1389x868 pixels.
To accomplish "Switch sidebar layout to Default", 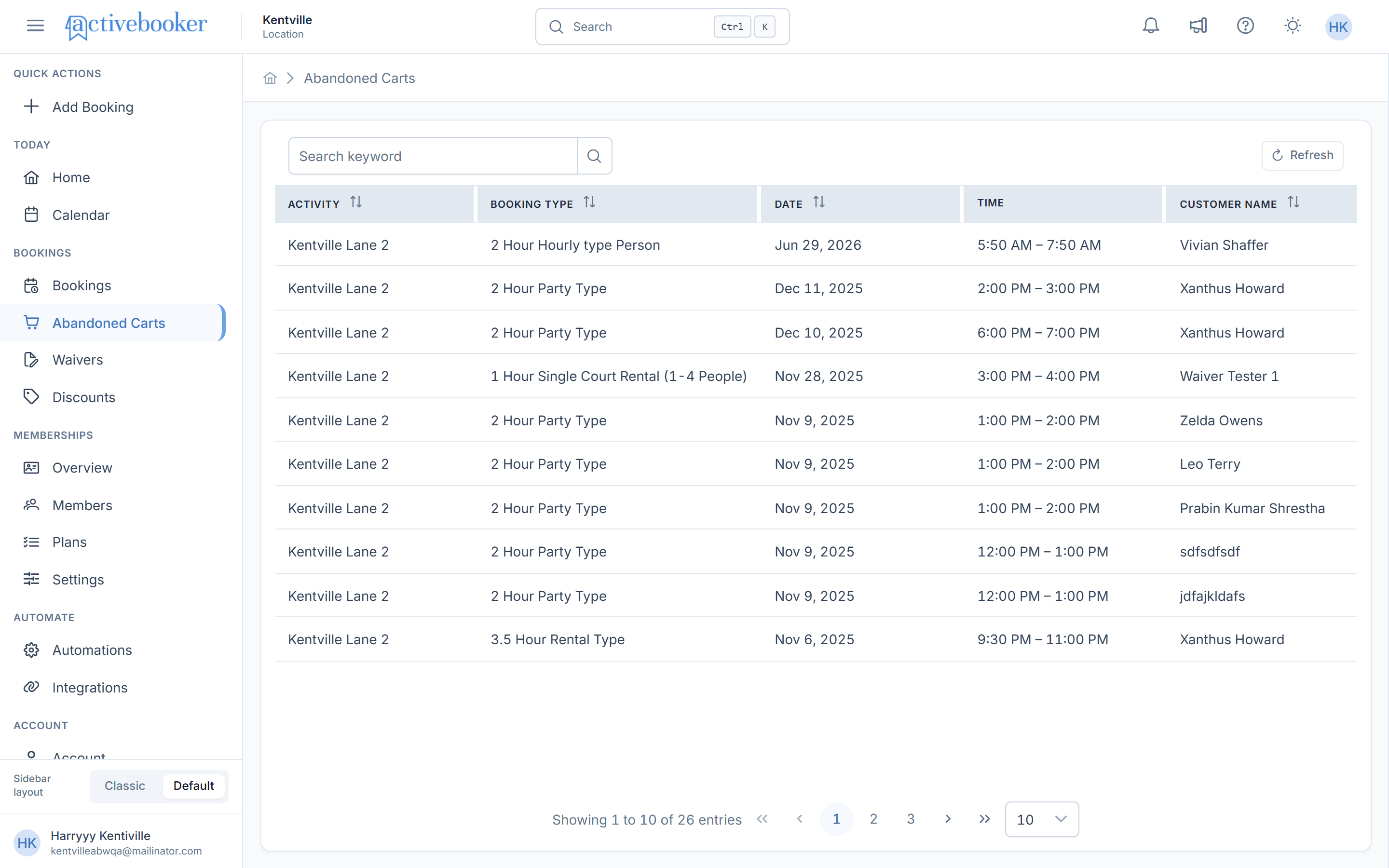I will (x=193, y=786).
